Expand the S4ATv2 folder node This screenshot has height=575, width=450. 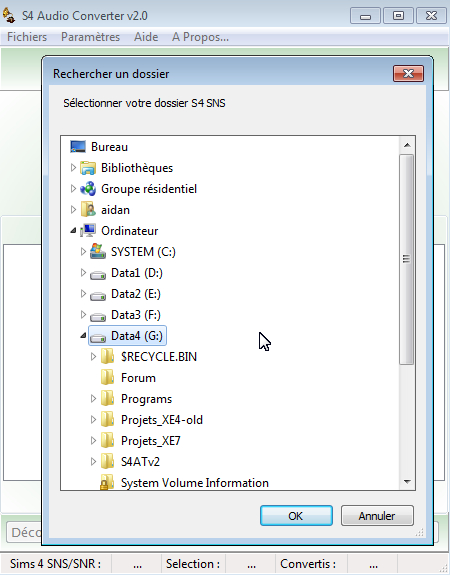click(x=93, y=461)
